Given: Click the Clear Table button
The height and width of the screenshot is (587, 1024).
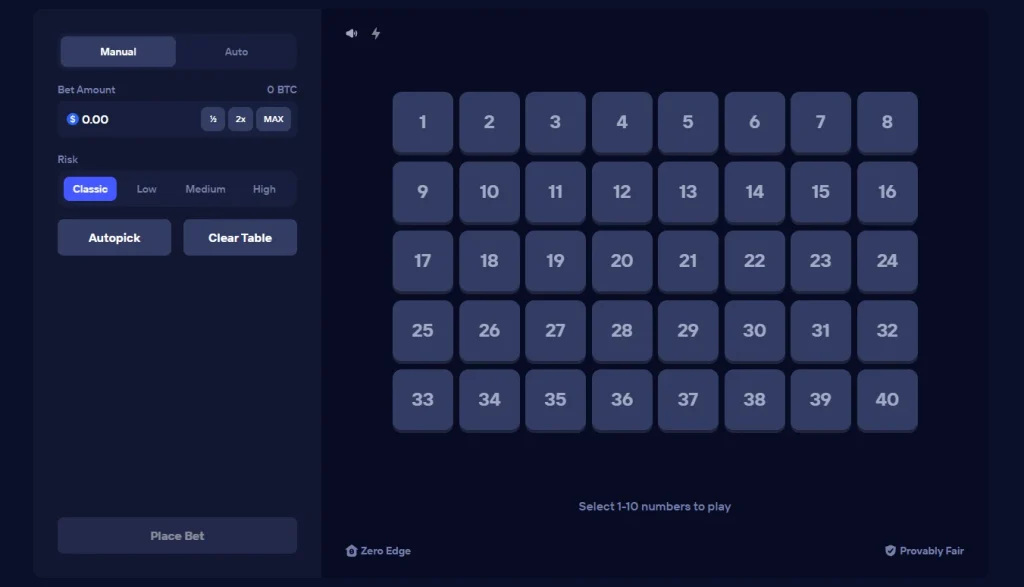Looking at the screenshot, I should 240,238.
